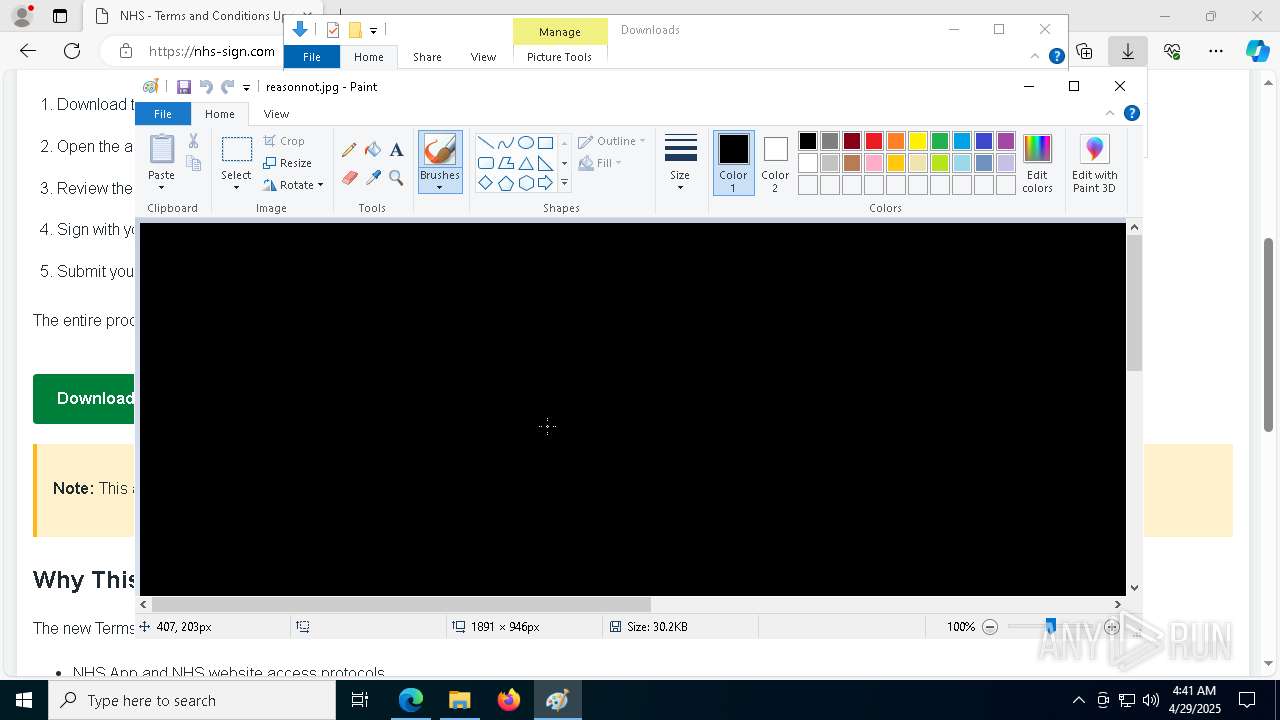
Task: Choose the Pentagon shape
Action: click(505, 183)
